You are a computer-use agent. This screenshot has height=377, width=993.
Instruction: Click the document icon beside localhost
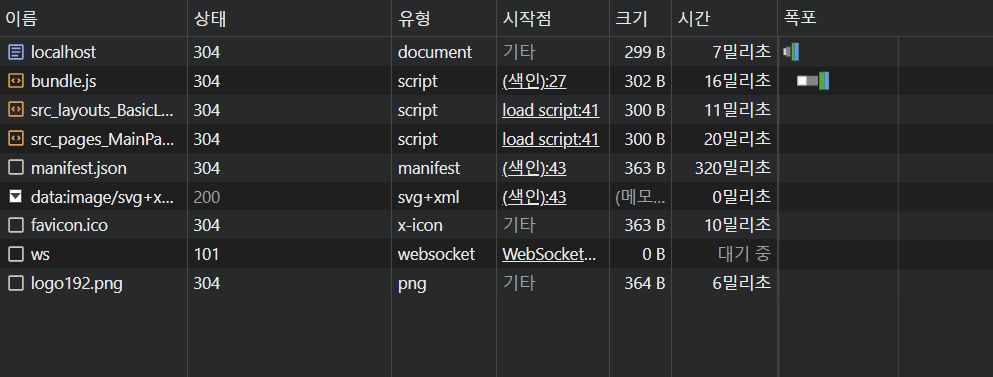pos(16,52)
